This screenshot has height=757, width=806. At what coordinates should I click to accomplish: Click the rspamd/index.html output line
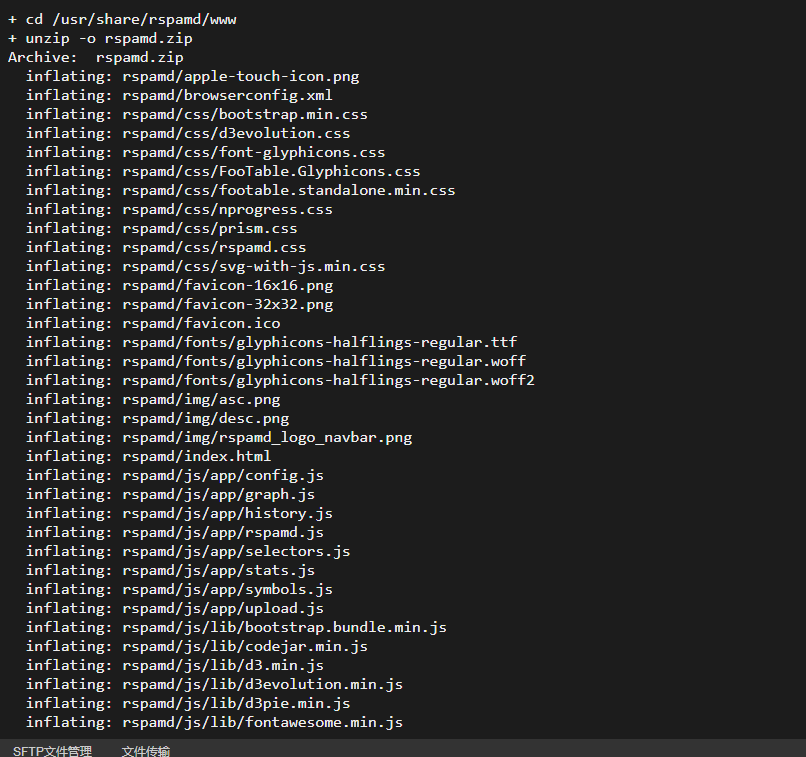click(148, 457)
